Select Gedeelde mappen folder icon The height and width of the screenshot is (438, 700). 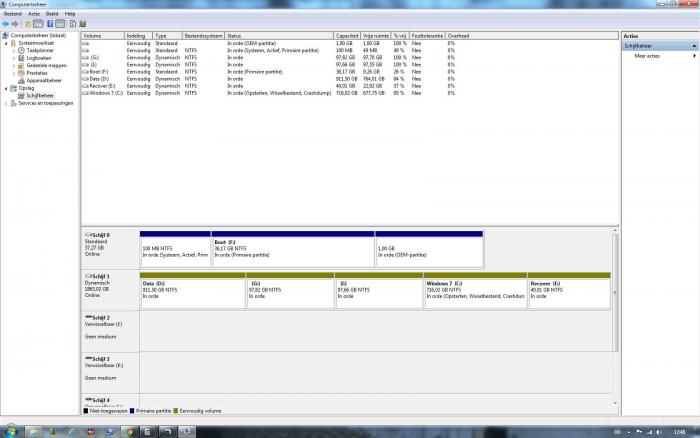(21, 66)
